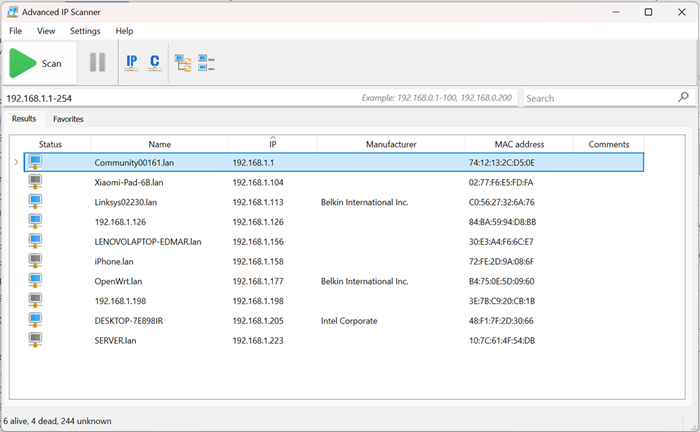This screenshot has width=700, height=432.
Task: Click the status icon of Community00161.lan
Action: 35,162
